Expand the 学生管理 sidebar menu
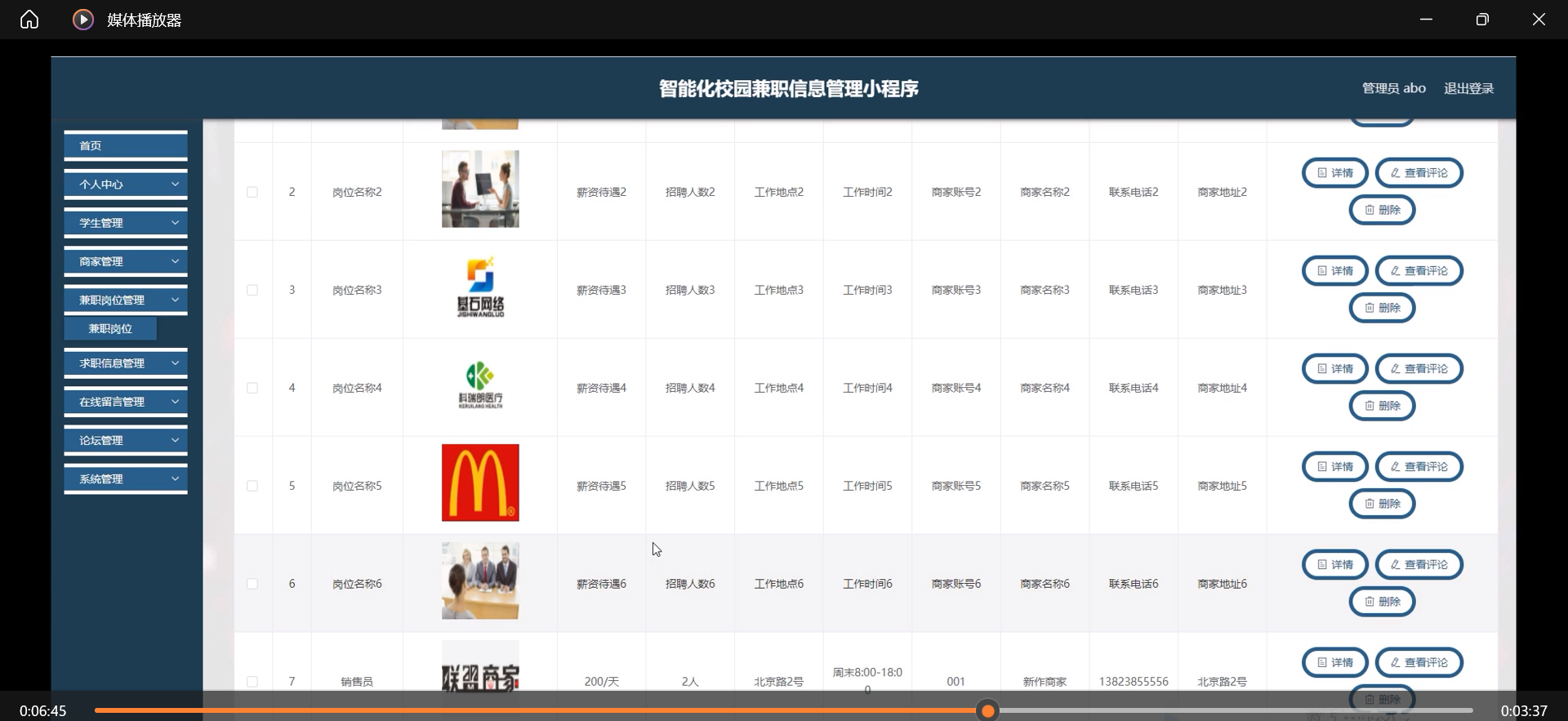 point(126,223)
